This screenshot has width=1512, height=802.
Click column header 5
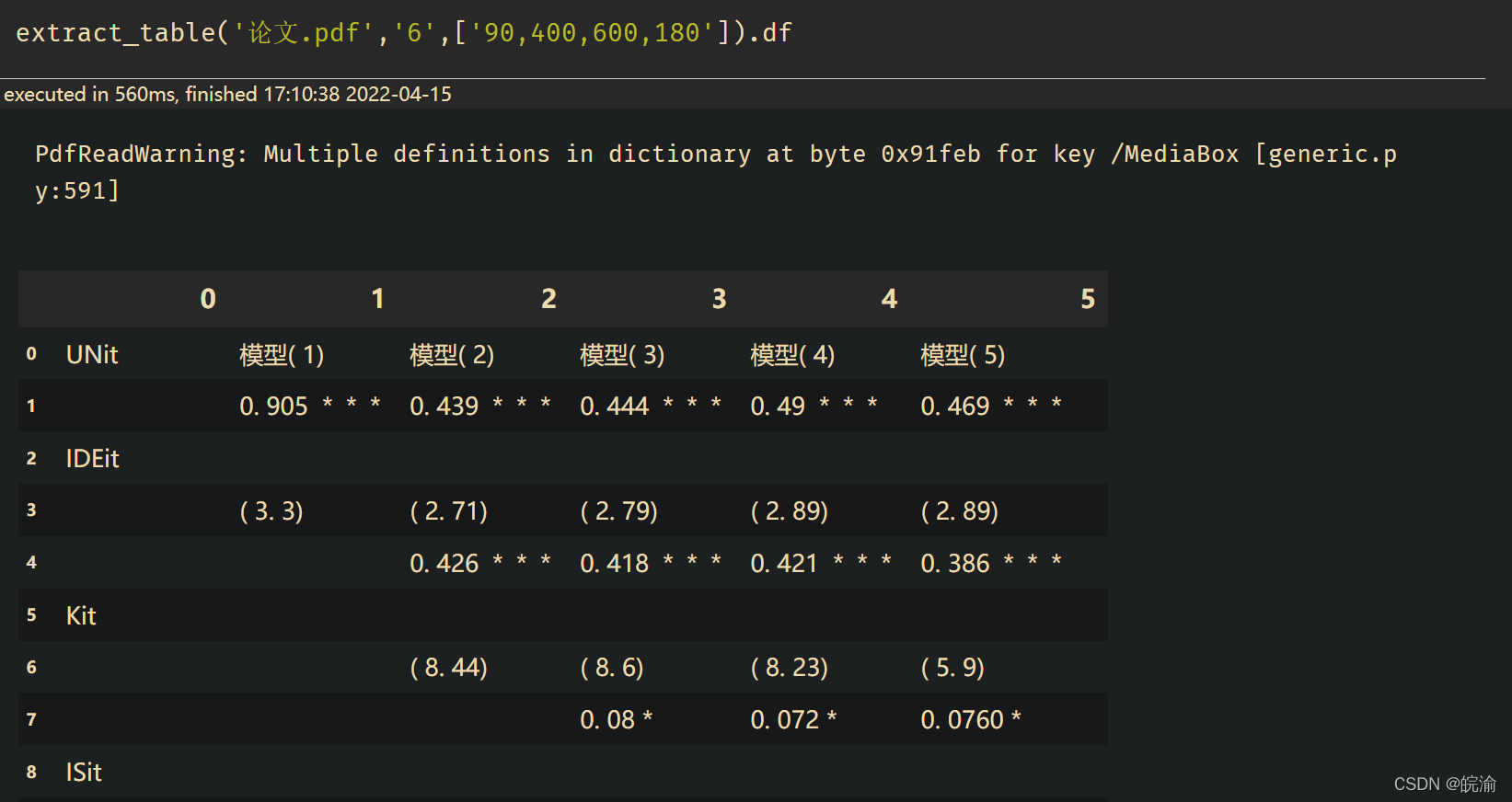coord(1088,299)
